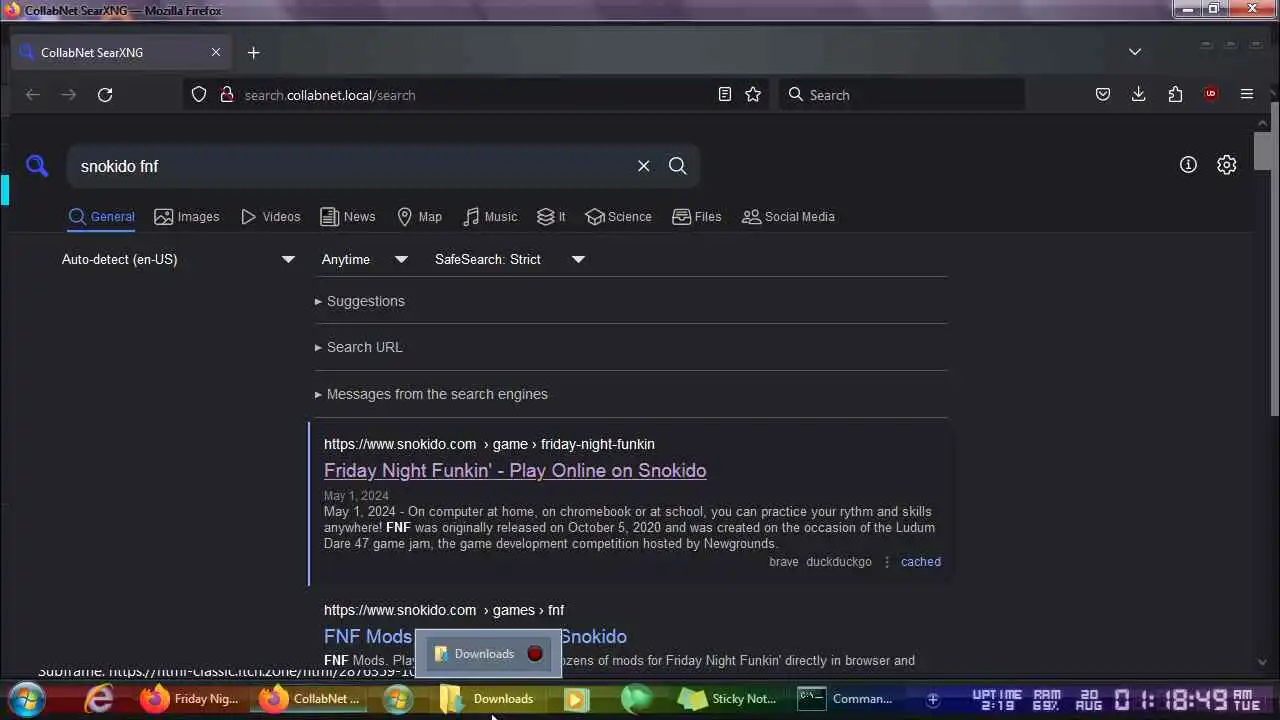Switch to the It category
This screenshot has height=720, width=1280.
(551, 217)
